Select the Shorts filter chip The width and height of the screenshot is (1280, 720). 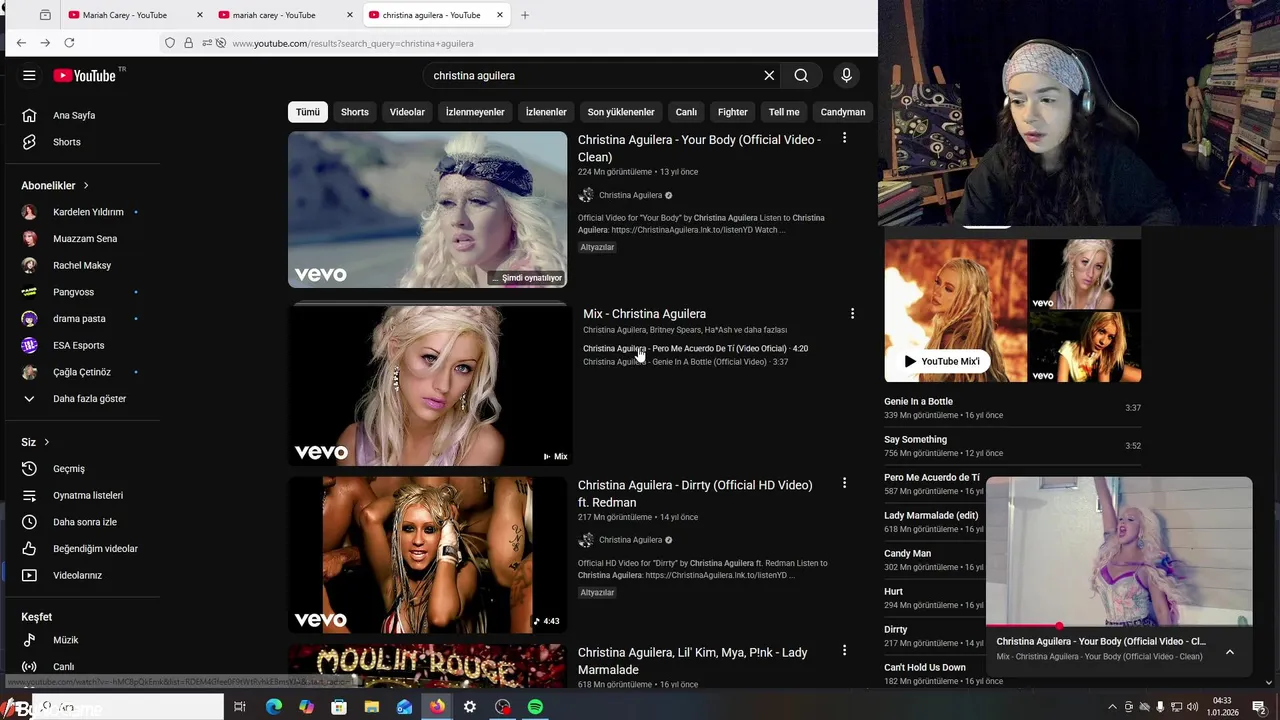click(x=355, y=112)
